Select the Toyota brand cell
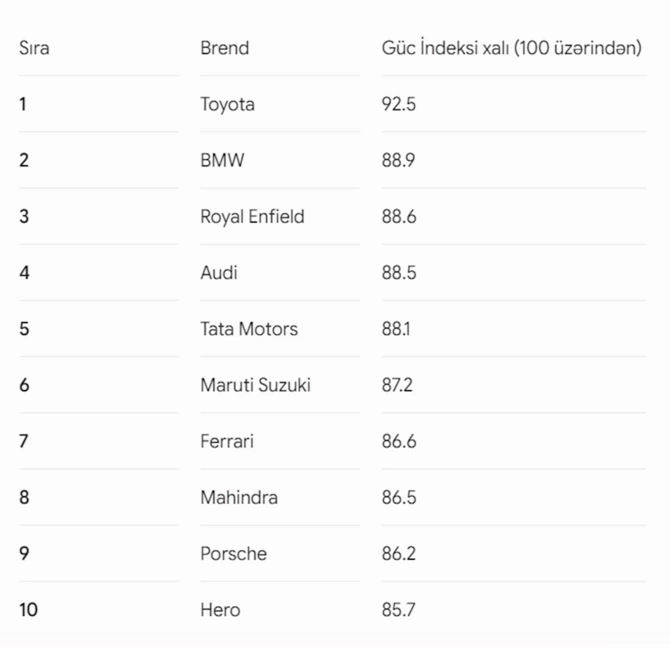The height and width of the screenshot is (648, 670). click(x=227, y=105)
